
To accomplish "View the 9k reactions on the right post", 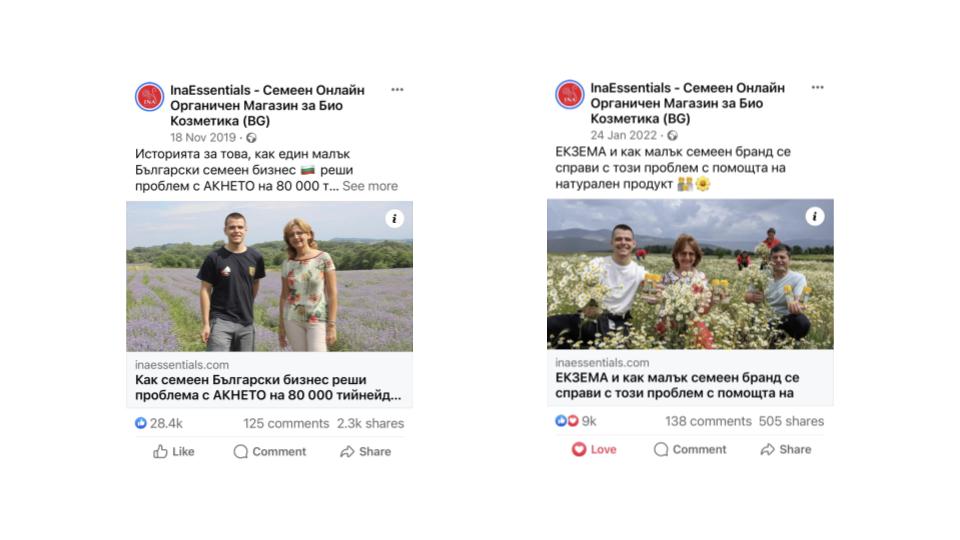I will point(577,421).
